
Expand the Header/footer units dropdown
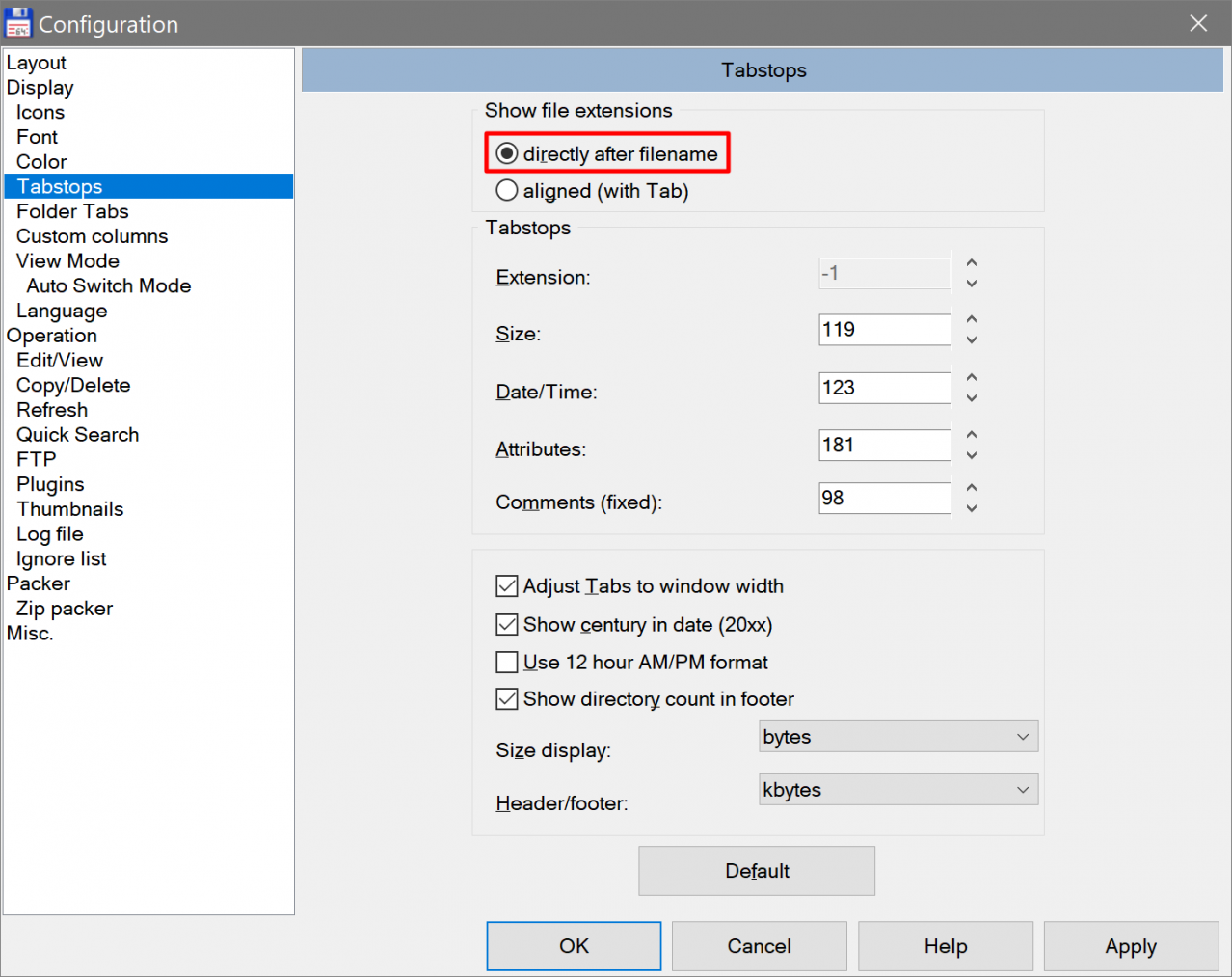click(897, 790)
